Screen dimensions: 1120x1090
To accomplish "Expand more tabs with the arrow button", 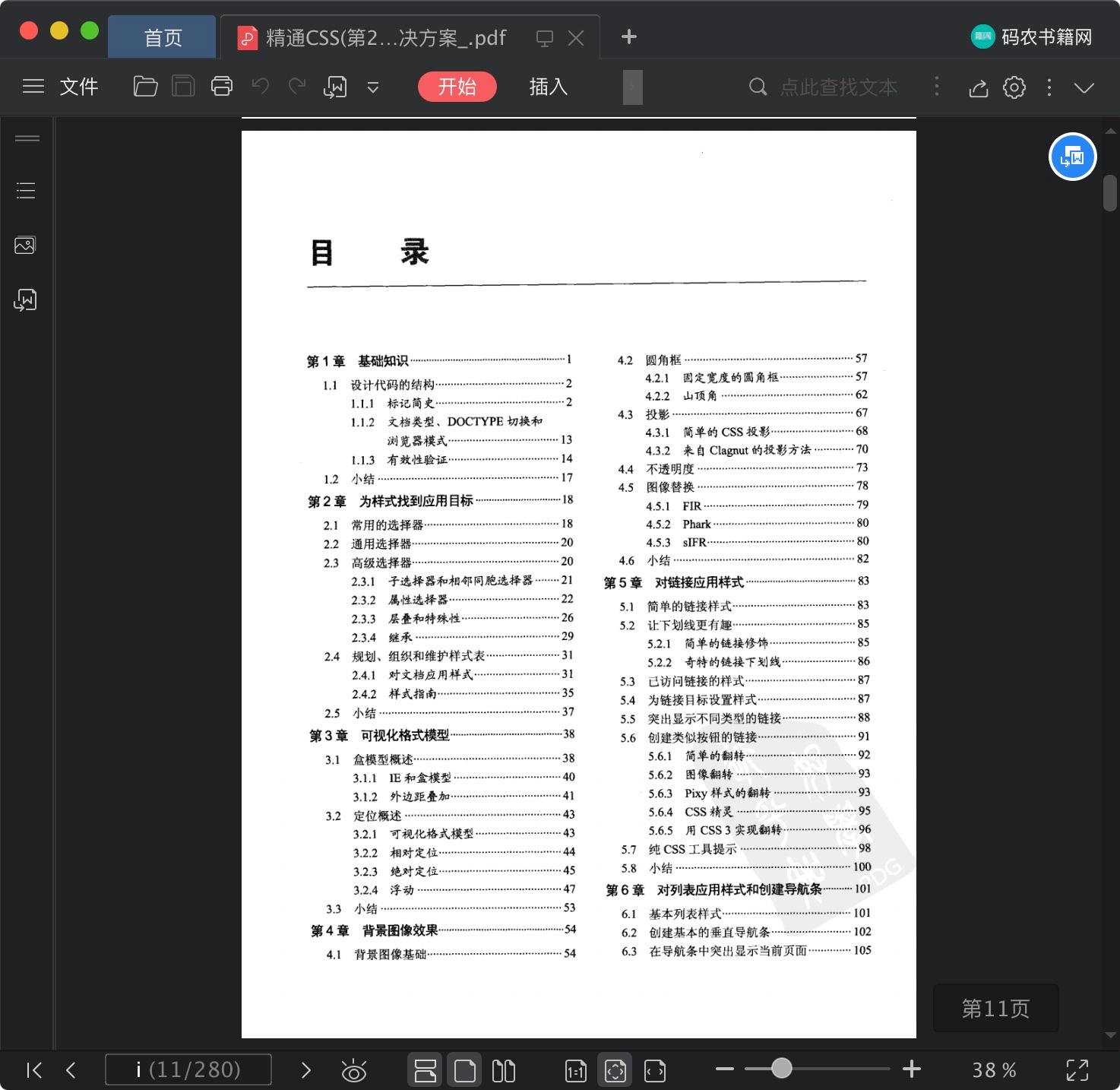I will [x=632, y=87].
